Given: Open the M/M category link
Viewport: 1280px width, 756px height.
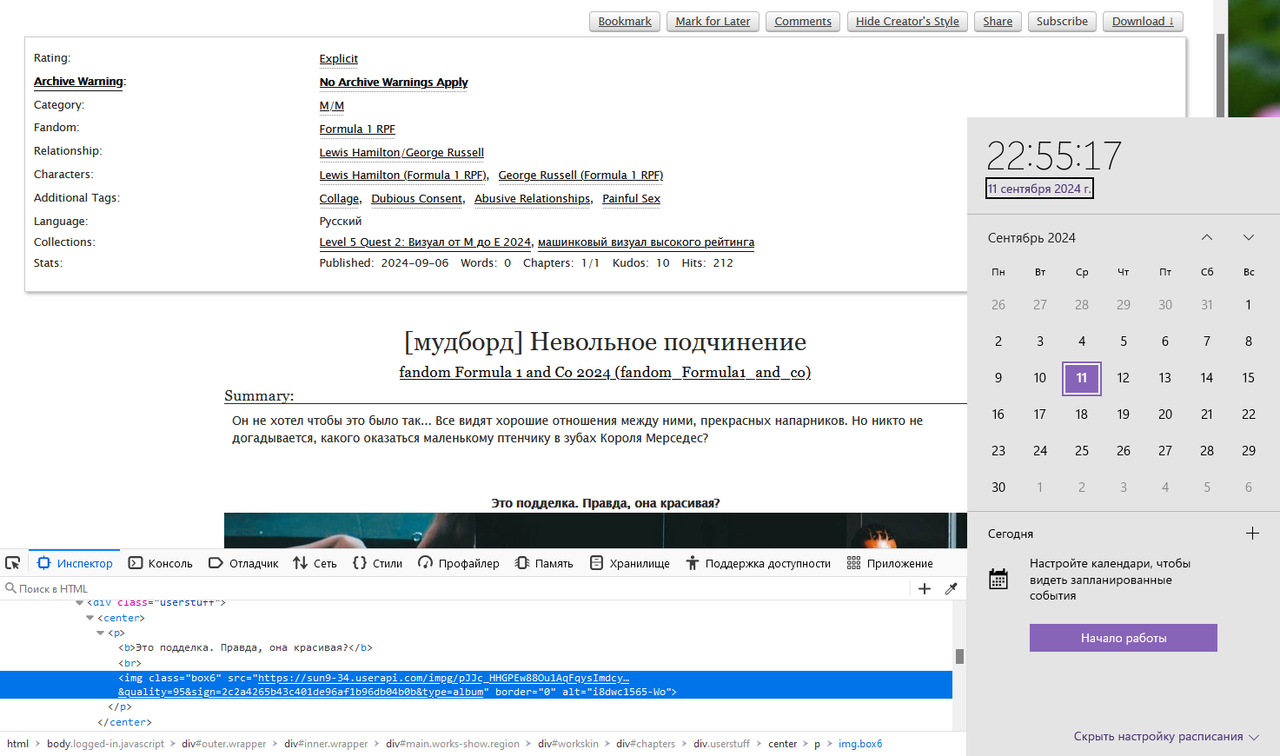Looking at the screenshot, I should pyautogui.click(x=332, y=106).
